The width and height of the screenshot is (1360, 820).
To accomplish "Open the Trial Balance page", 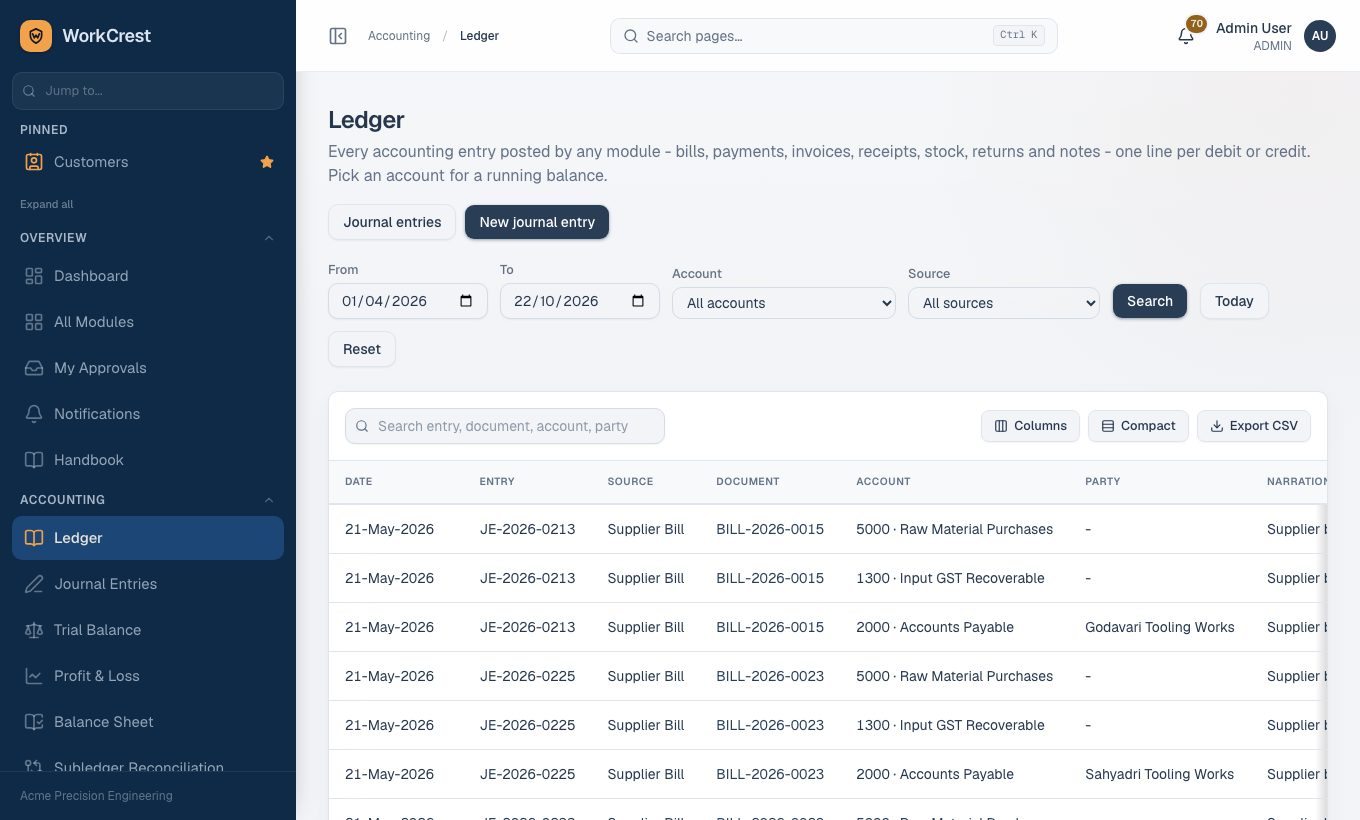I will tap(148, 630).
